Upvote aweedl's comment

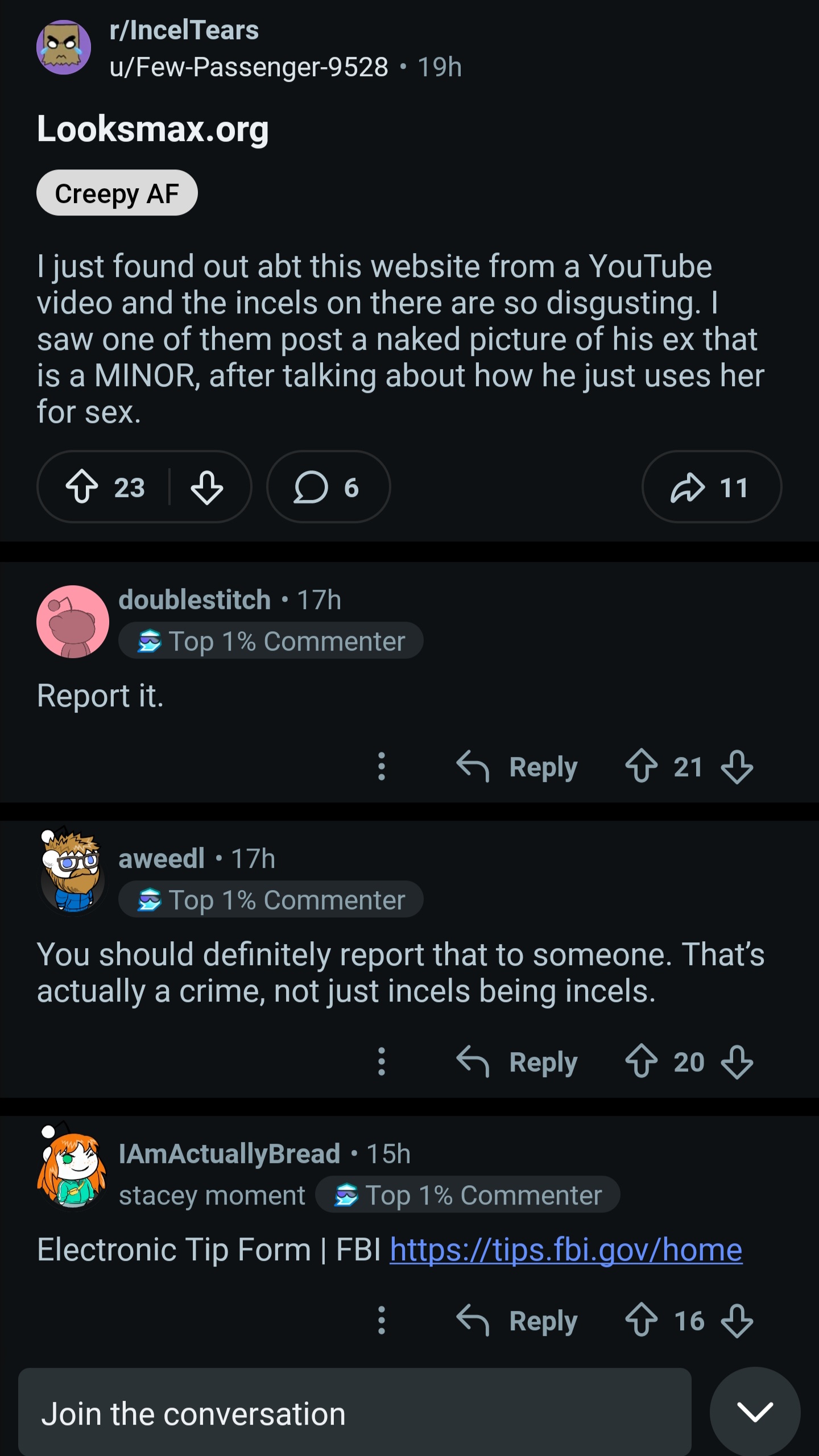pos(642,1061)
